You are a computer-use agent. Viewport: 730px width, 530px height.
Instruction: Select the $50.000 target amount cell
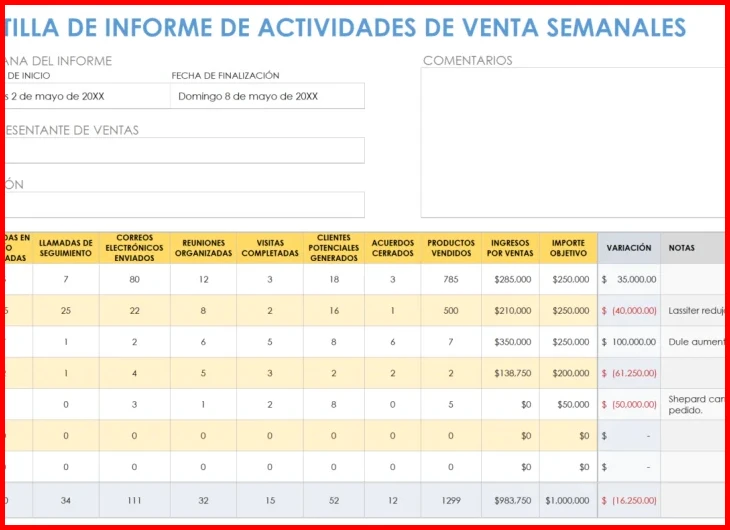pos(568,404)
